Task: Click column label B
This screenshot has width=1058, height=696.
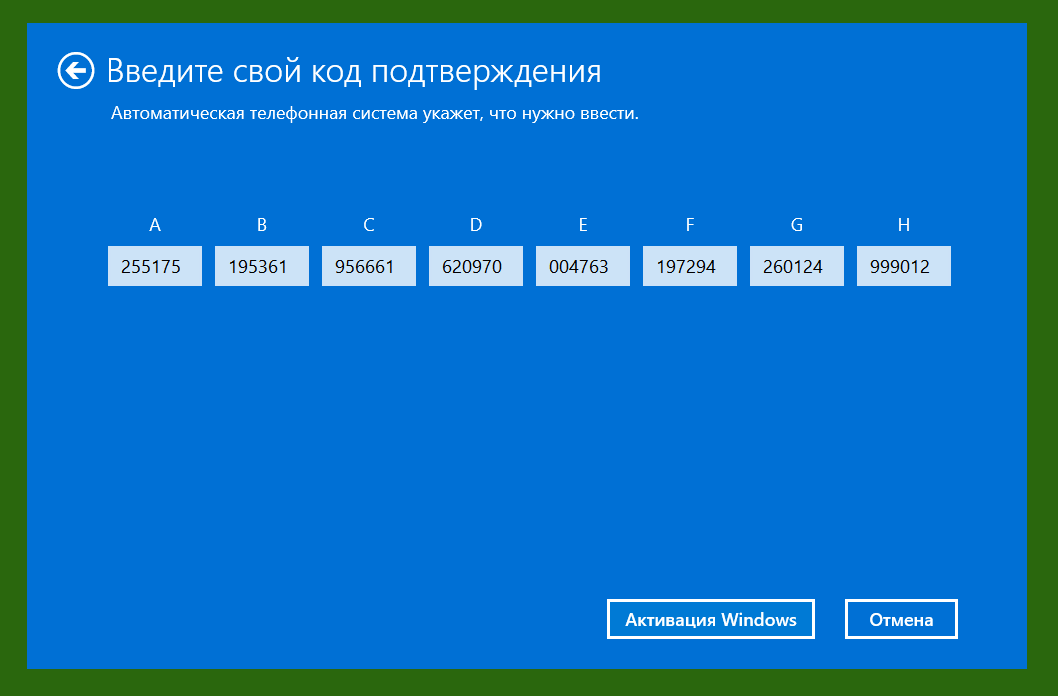Action: click(262, 225)
